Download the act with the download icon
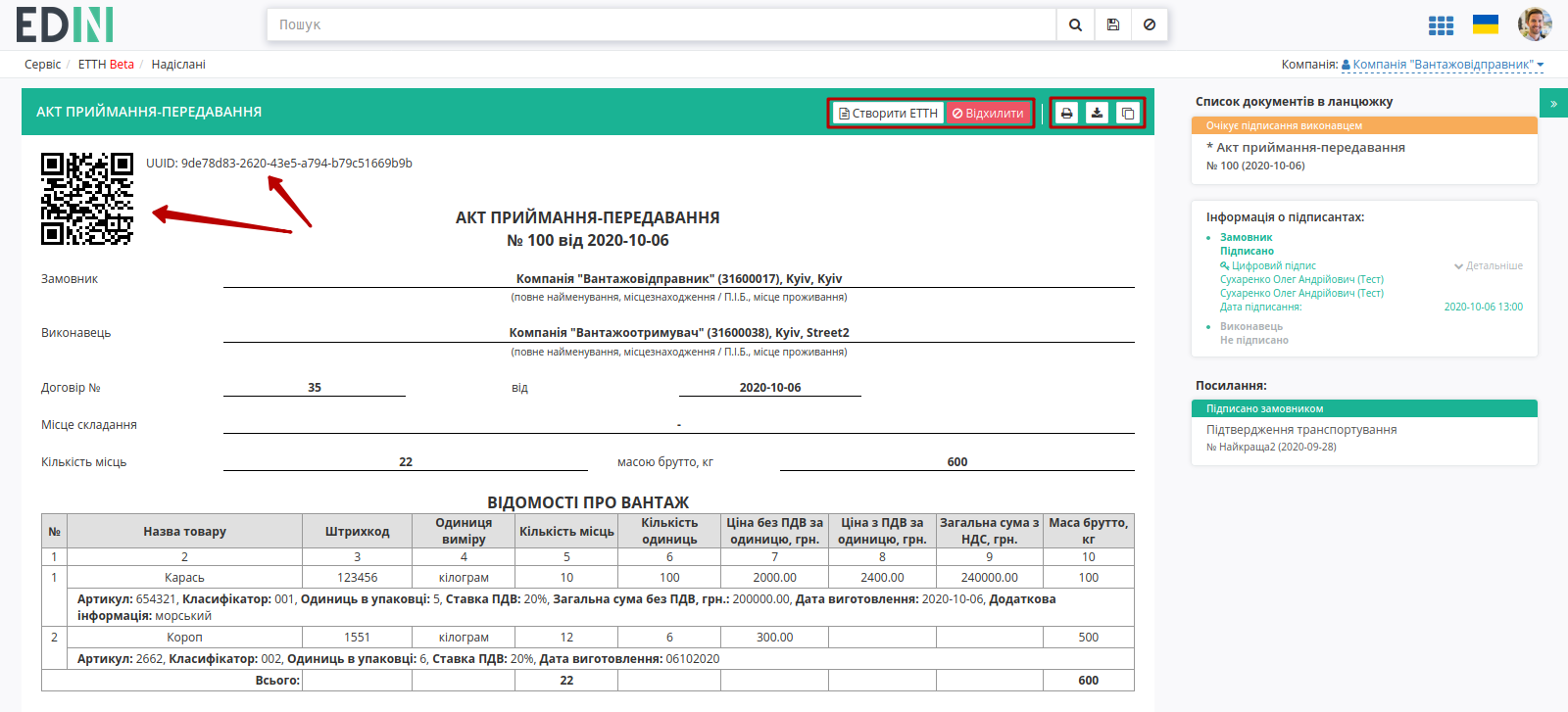Screen dimensions: 1568x712 [1097, 114]
